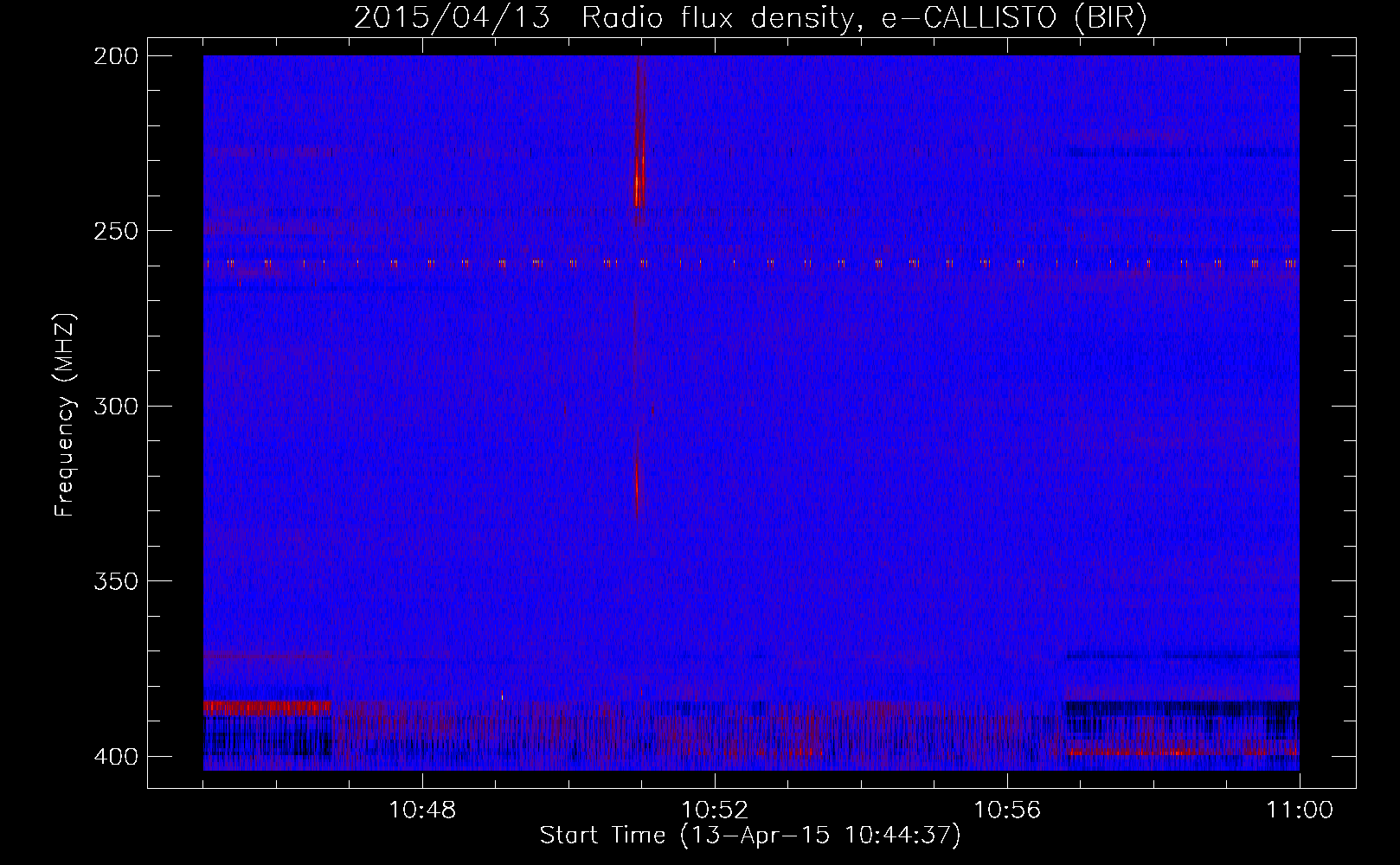Click the 200 frequency tick label
The image size is (1400, 865).
[116, 56]
